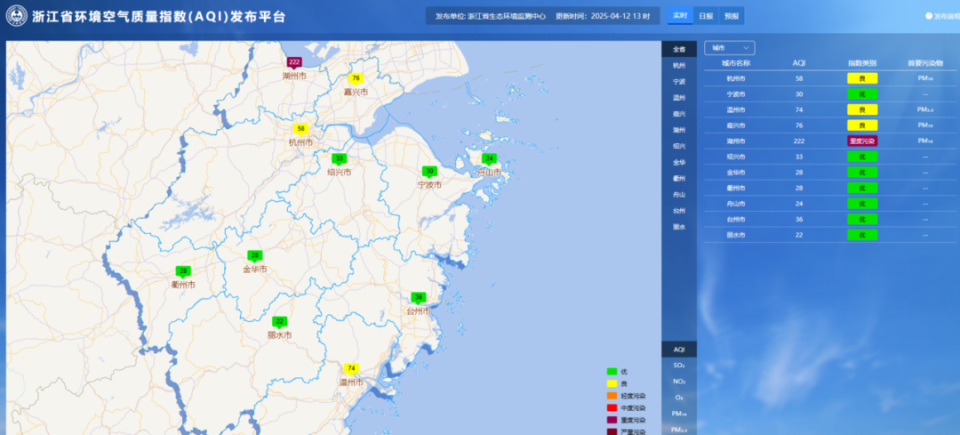Viewport: 960px width, 435px height.
Task: Click the Jiaxing AQI 76 map marker
Action: tap(355, 78)
